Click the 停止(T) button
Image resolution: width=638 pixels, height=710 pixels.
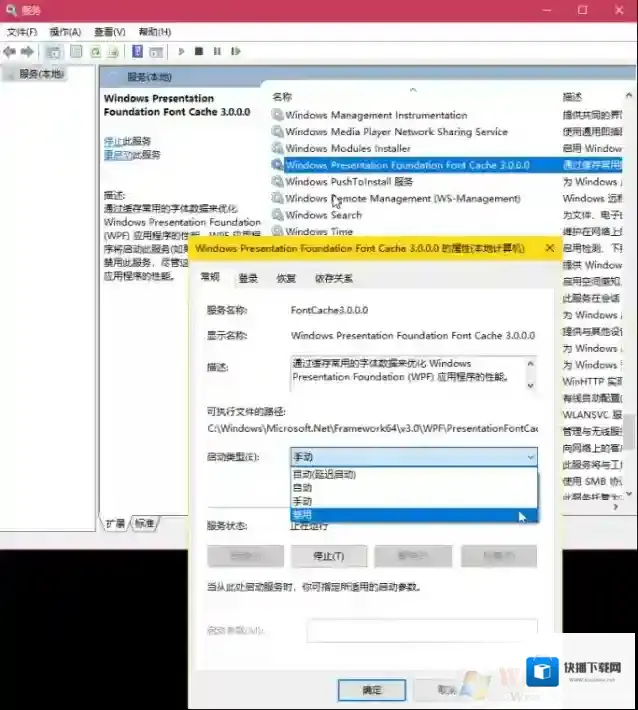(x=328, y=556)
